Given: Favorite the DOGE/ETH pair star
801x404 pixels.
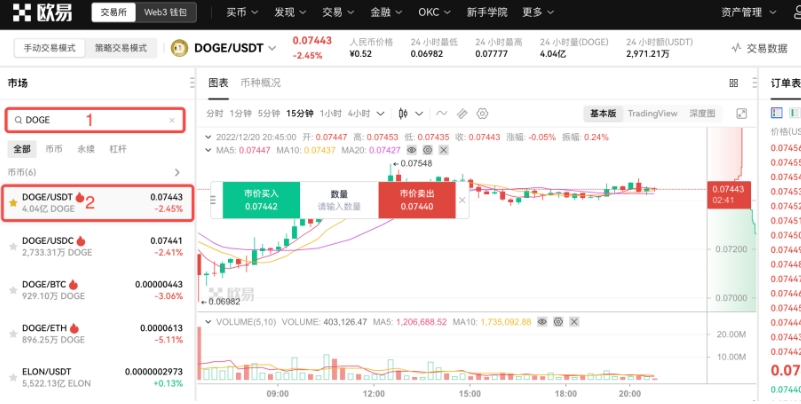Looking at the screenshot, I should coord(13,334).
